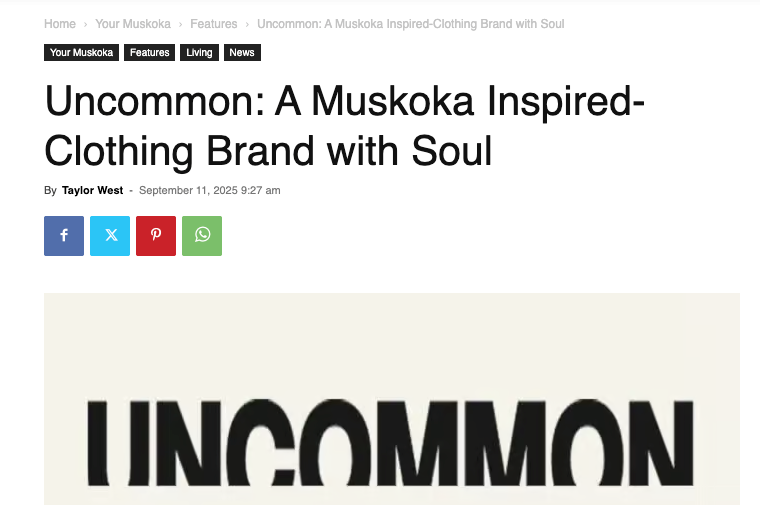Open the News category tag
Viewport: 760px width, 505px height.
(x=242, y=53)
